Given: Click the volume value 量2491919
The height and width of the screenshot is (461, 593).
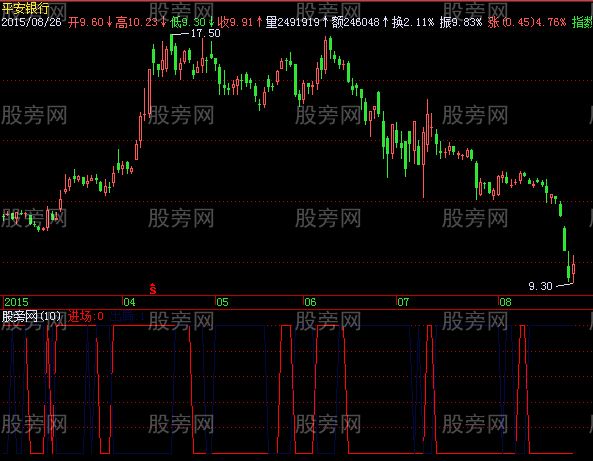Looking at the screenshot, I should (292, 22).
